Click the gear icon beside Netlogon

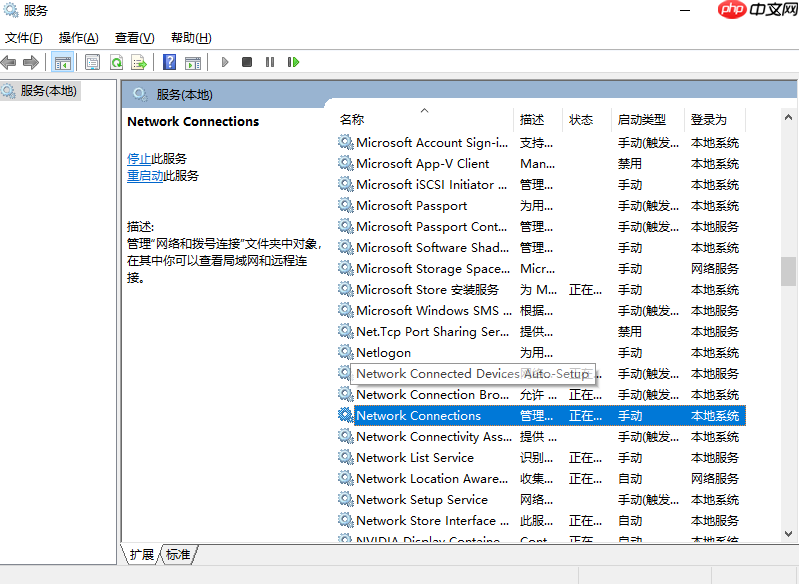click(345, 352)
